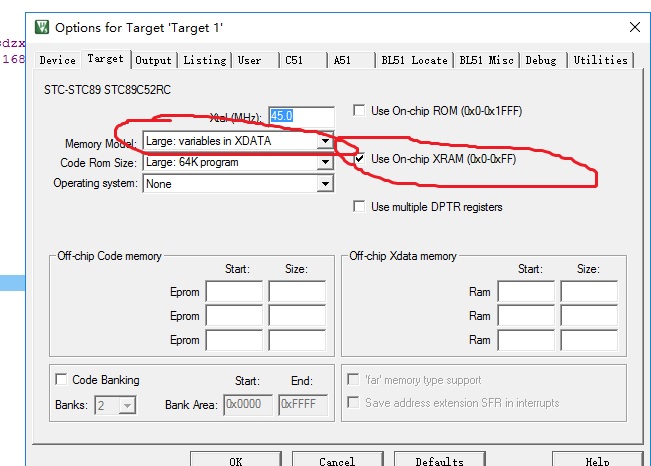Click the Bank Area Start field

point(248,405)
